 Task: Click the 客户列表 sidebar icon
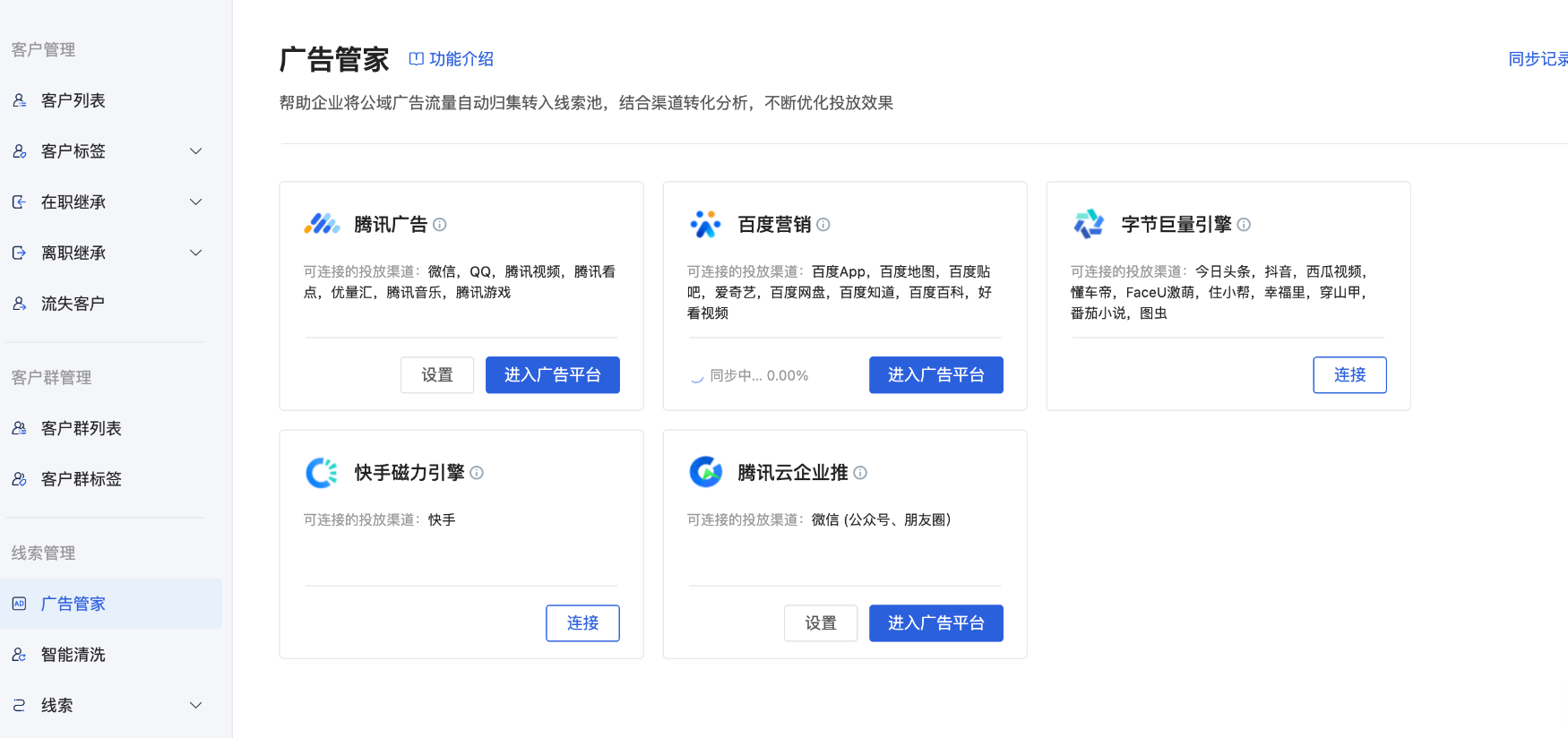(19, 100)
